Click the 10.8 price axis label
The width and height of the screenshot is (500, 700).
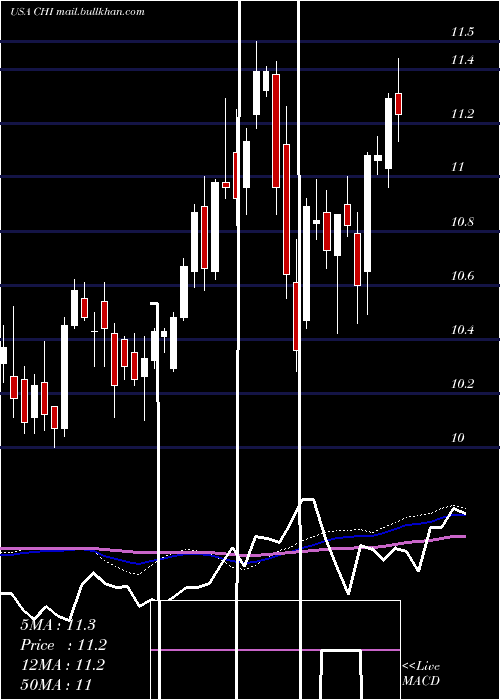(x=462, y=222)
